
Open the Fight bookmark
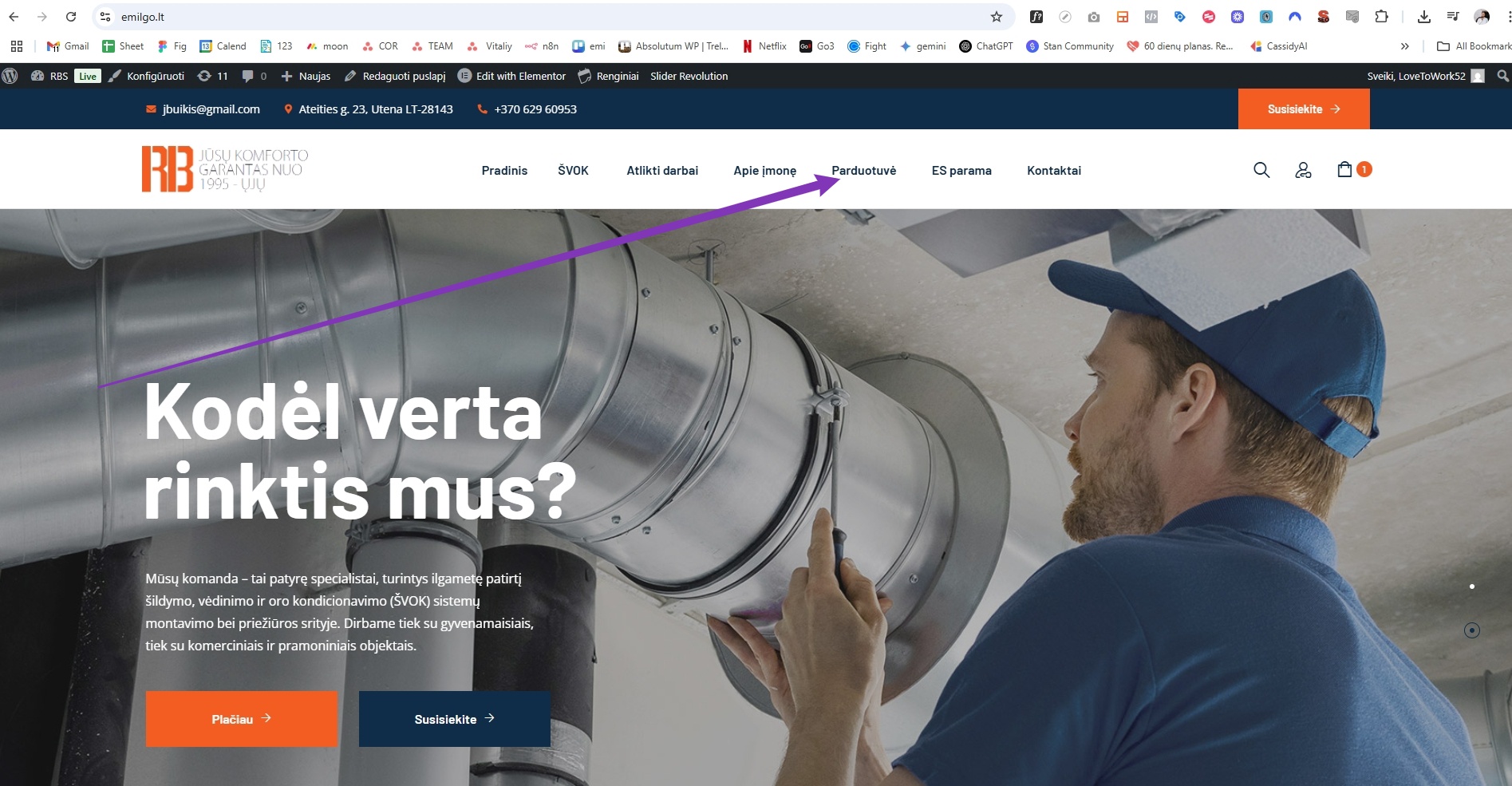click(x=867, y=46)
